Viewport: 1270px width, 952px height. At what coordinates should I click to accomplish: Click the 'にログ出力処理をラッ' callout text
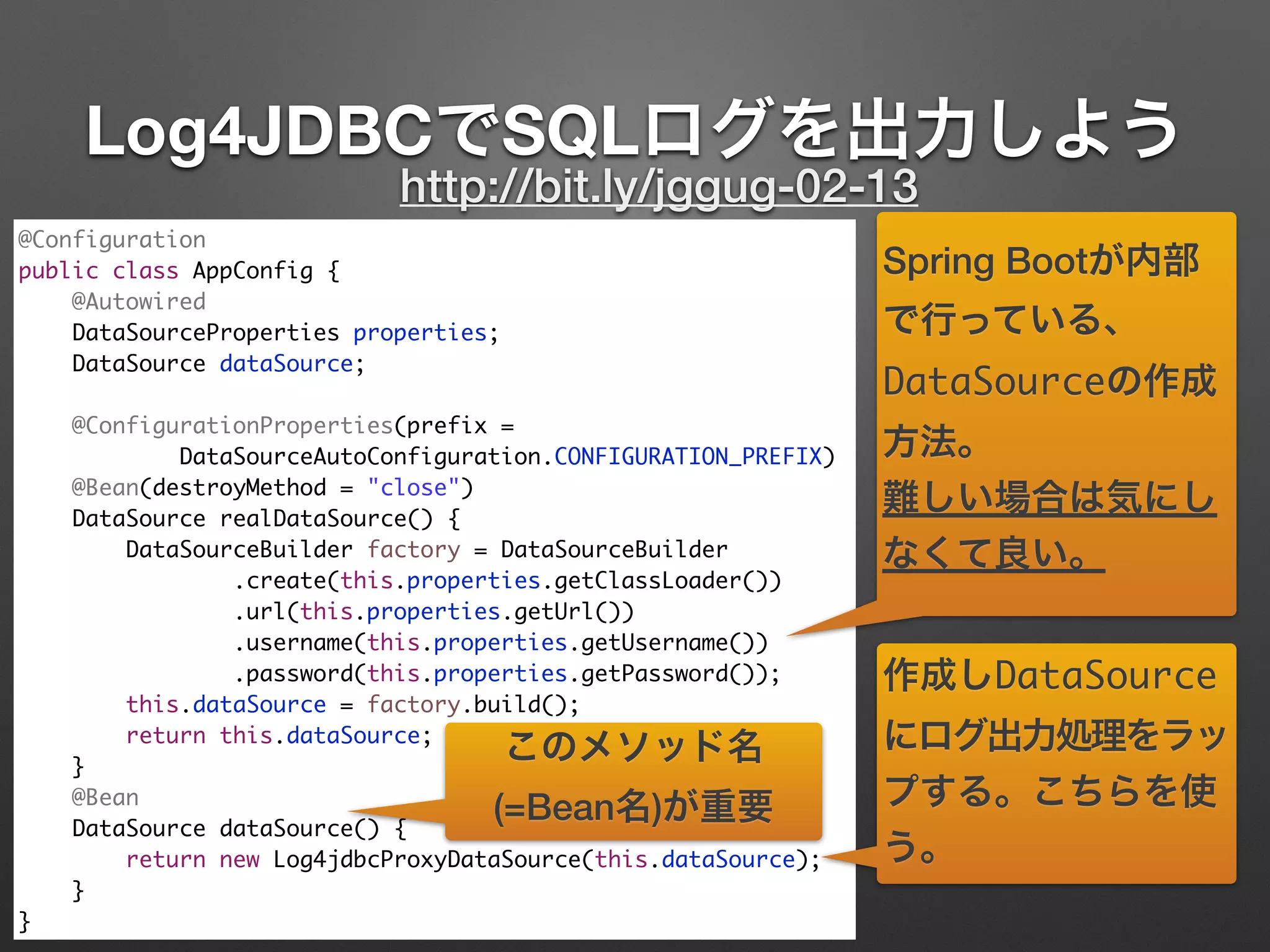coord(1055,735)
